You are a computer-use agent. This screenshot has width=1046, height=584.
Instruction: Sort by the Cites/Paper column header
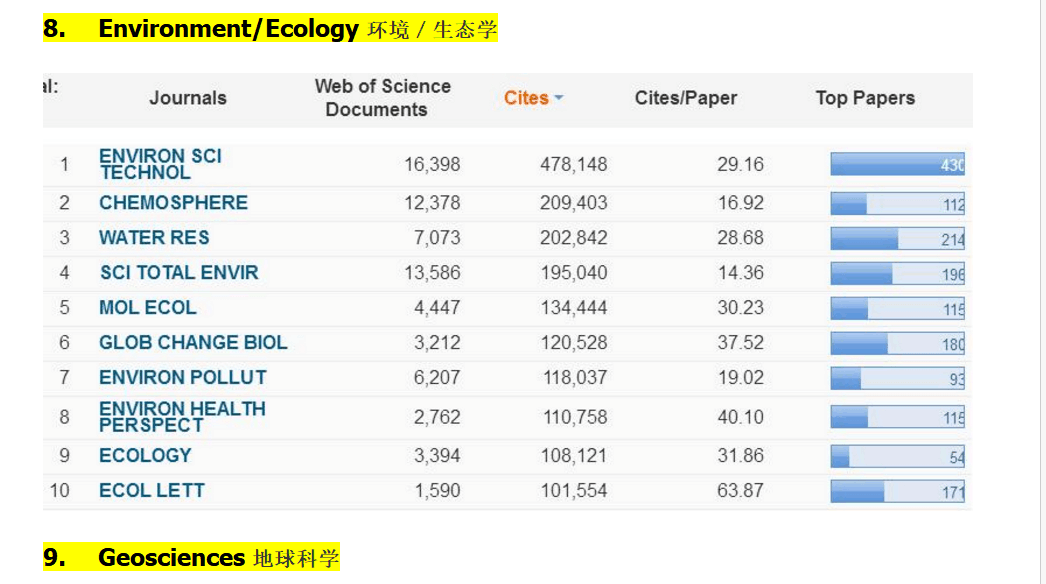tap(685, 98)
